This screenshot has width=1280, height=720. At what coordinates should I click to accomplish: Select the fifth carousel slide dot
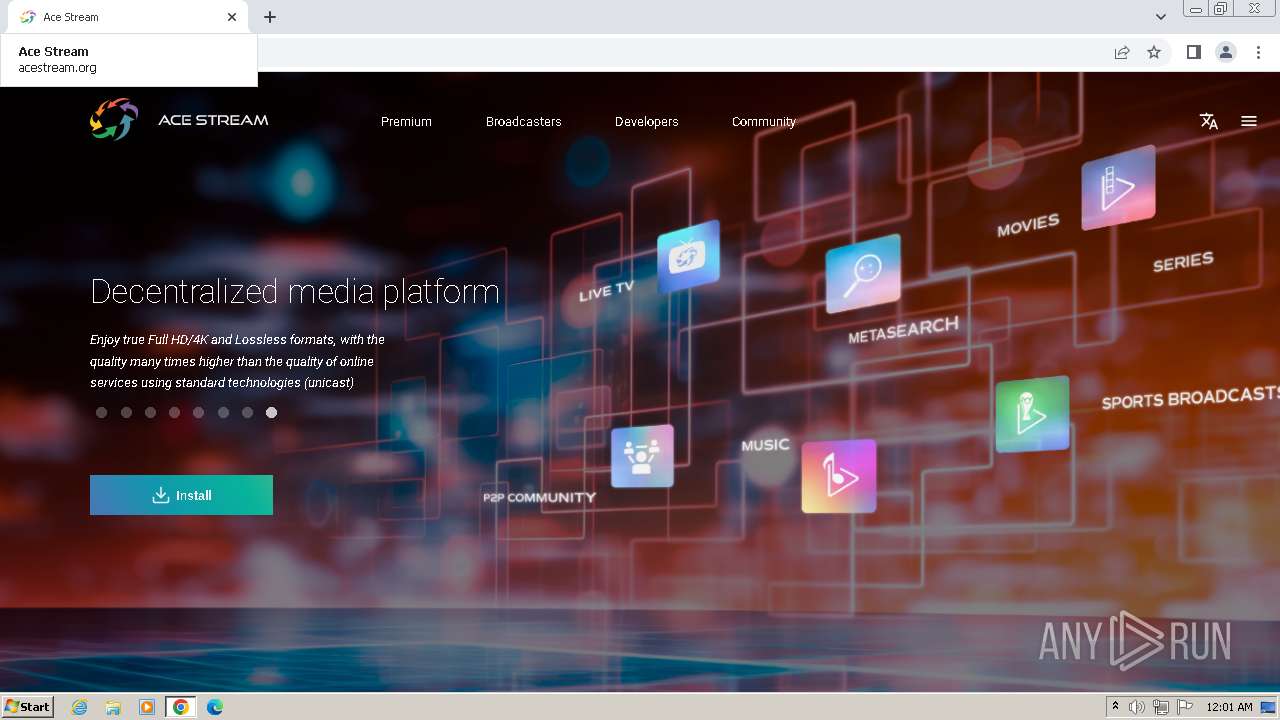tap(199, 412)
